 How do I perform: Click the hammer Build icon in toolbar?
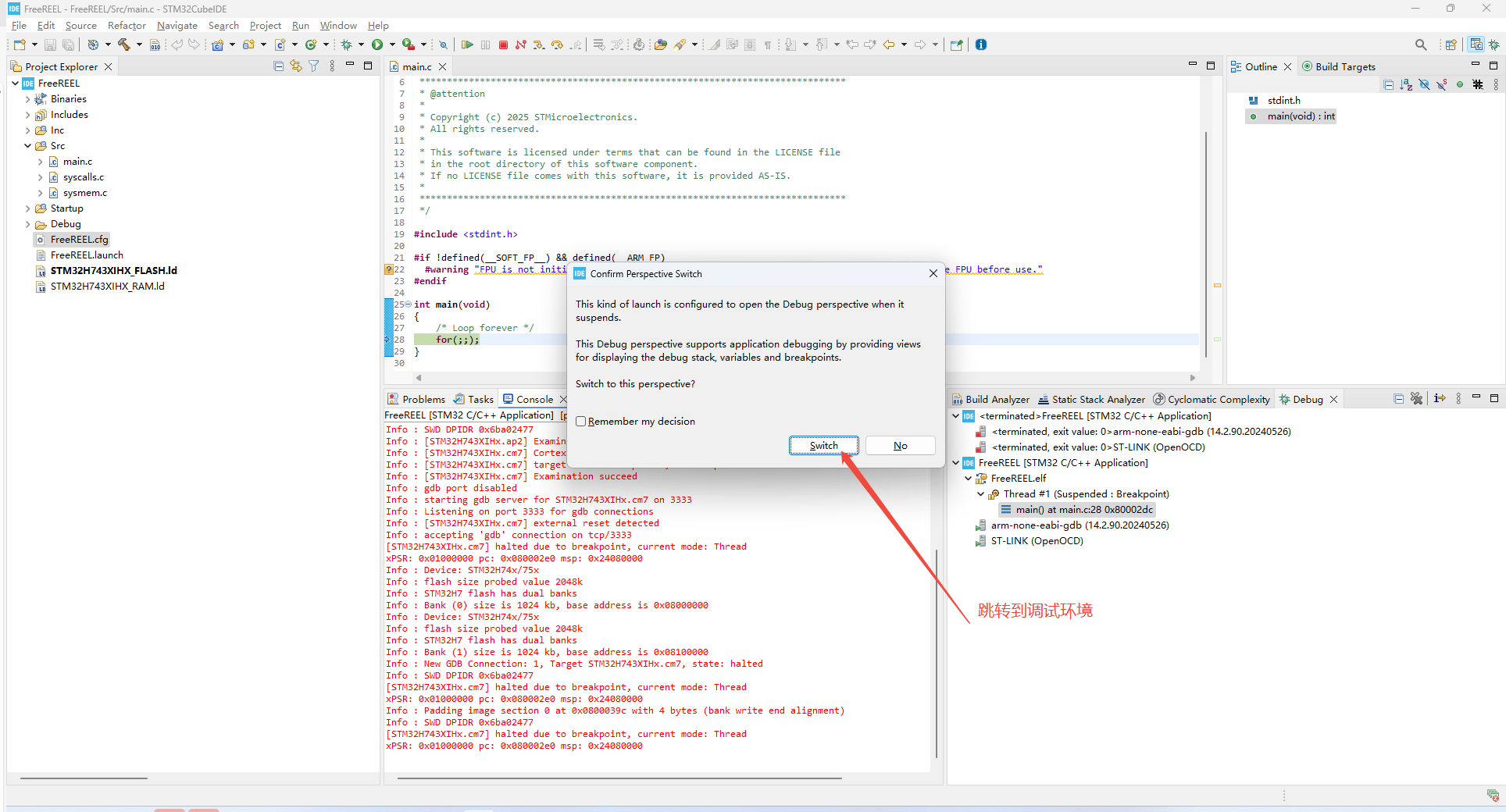[x=123, y=45]
